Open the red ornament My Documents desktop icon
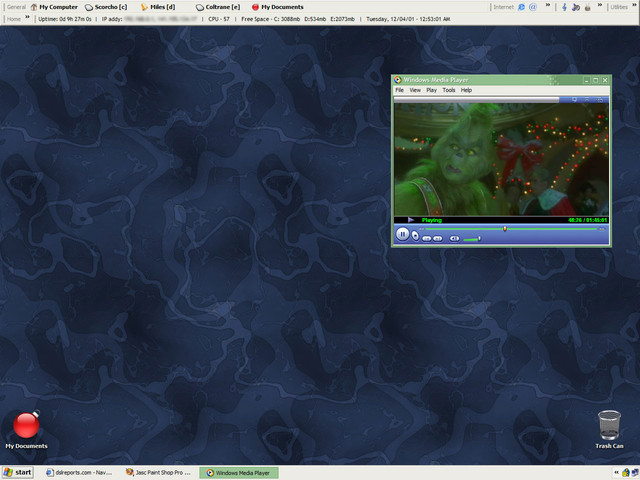Viewport: 640px width, 480px height. pyautogui.click(x=26, y=429)
